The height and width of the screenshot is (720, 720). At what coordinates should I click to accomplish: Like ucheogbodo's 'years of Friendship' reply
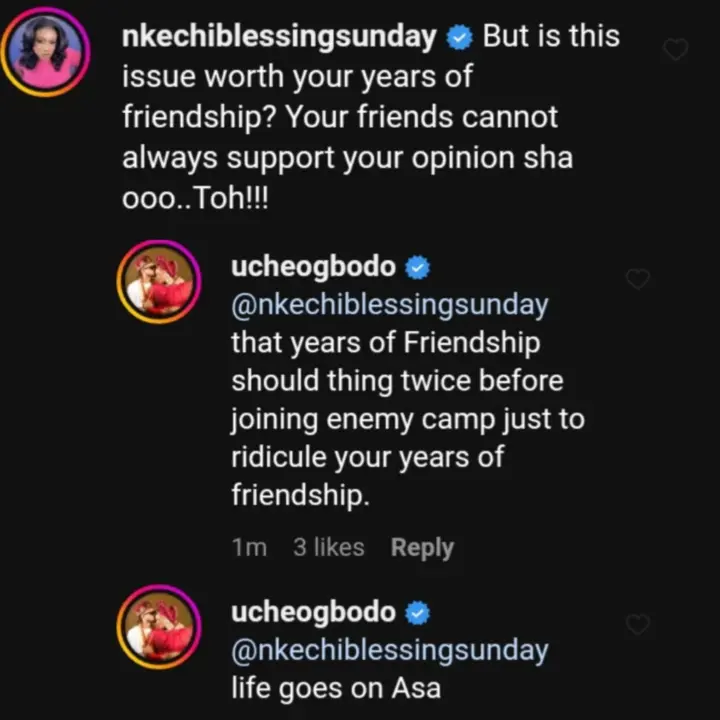tap(637, 279)
